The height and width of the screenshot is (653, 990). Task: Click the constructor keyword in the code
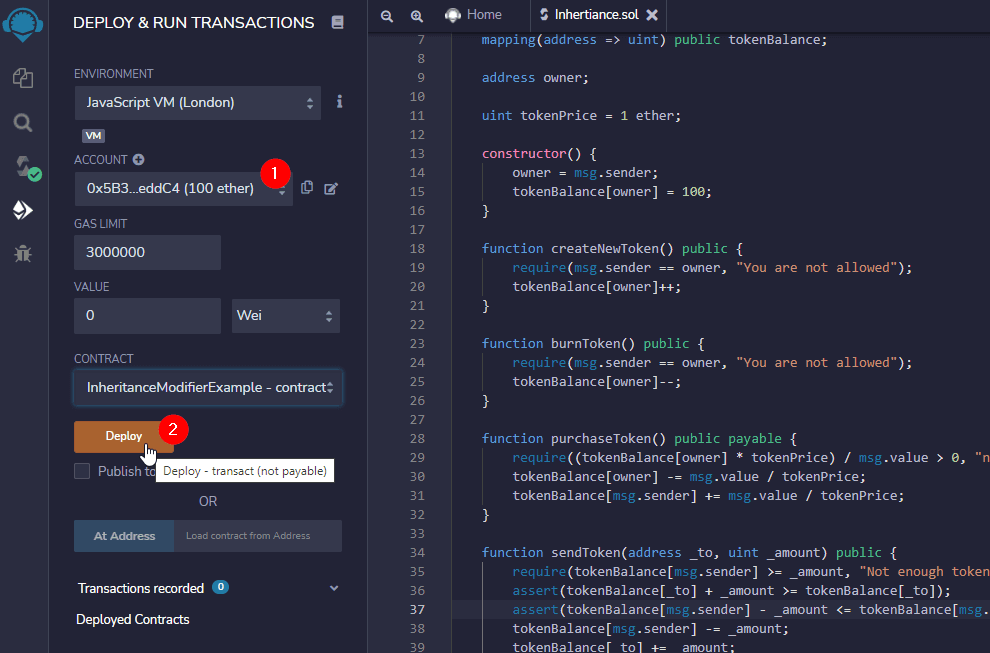pyautogui.click(x=524, y=154)
